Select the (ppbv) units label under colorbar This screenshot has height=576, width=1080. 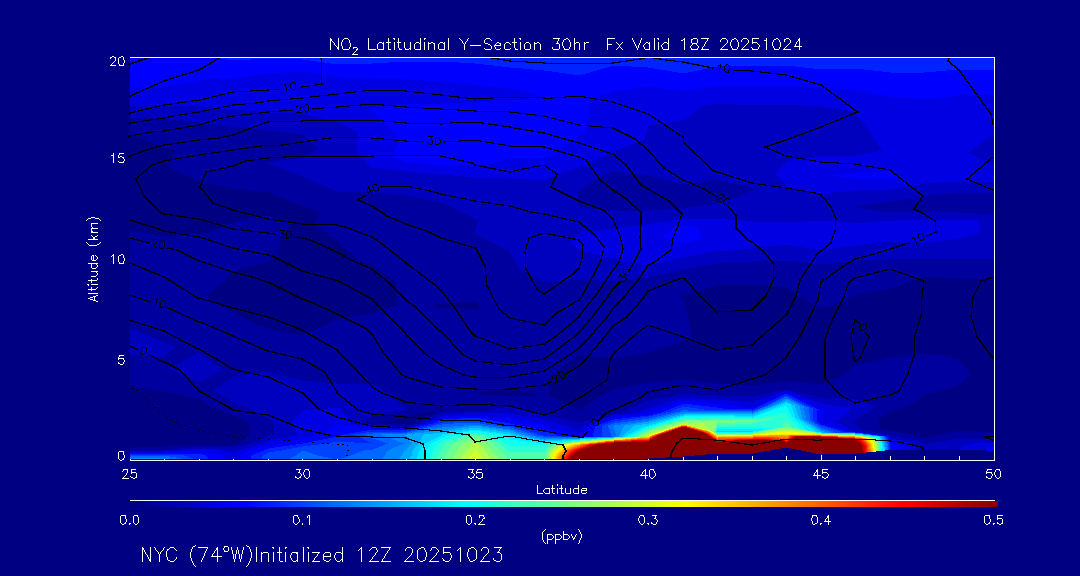tap(561, 536)
